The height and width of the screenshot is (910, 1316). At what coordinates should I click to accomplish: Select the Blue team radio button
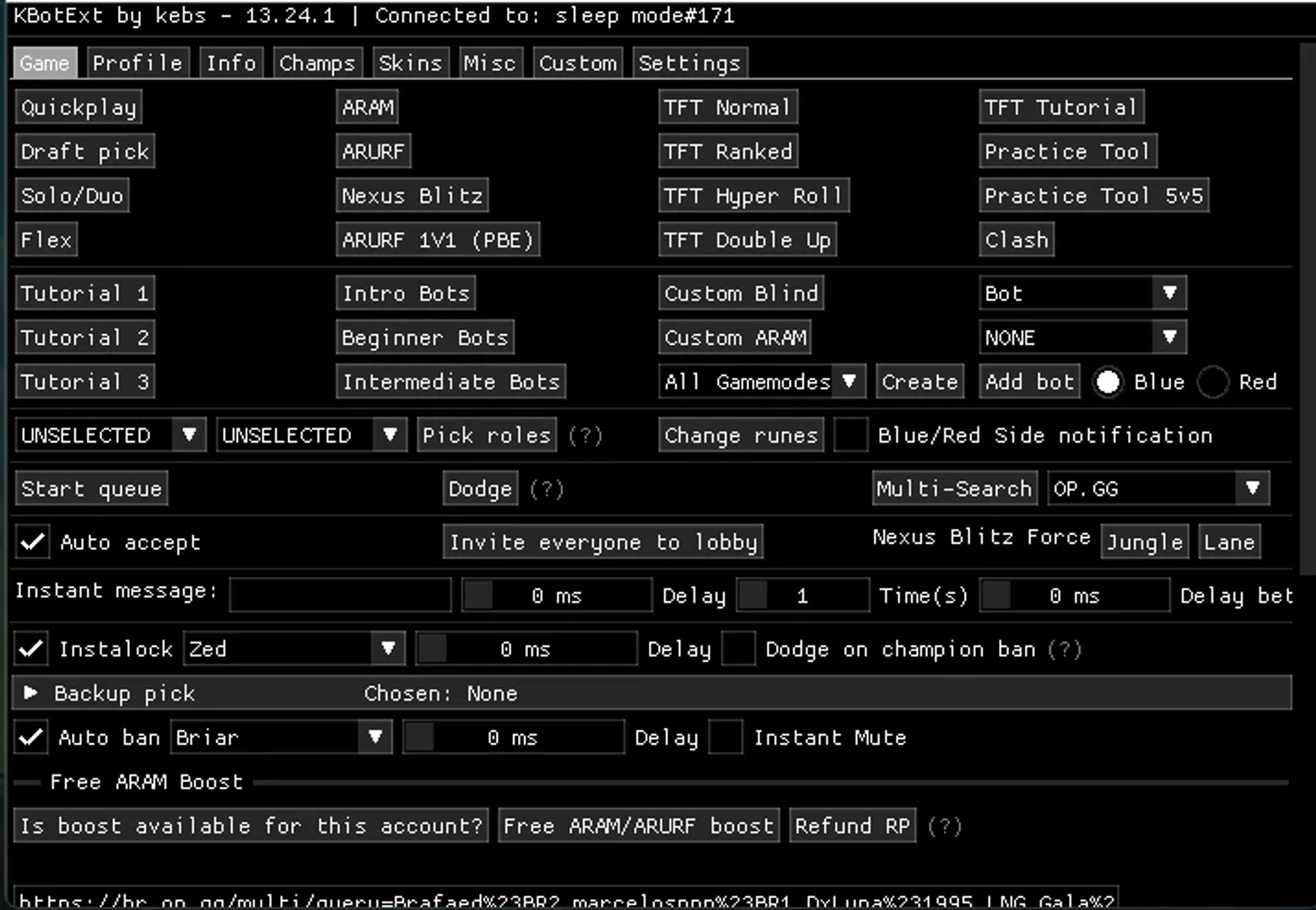[1108, 382]
